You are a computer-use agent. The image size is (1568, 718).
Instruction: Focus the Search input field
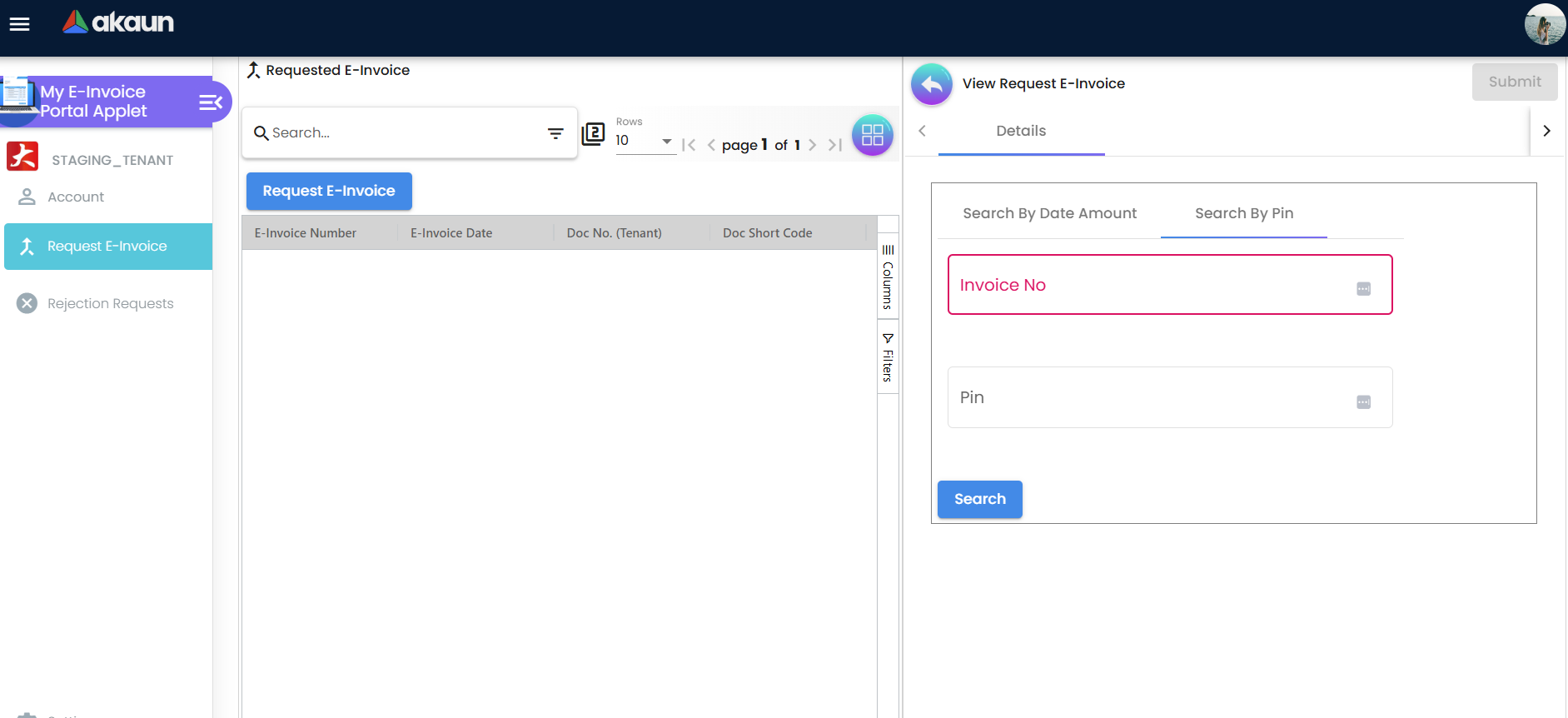point(406,133)
